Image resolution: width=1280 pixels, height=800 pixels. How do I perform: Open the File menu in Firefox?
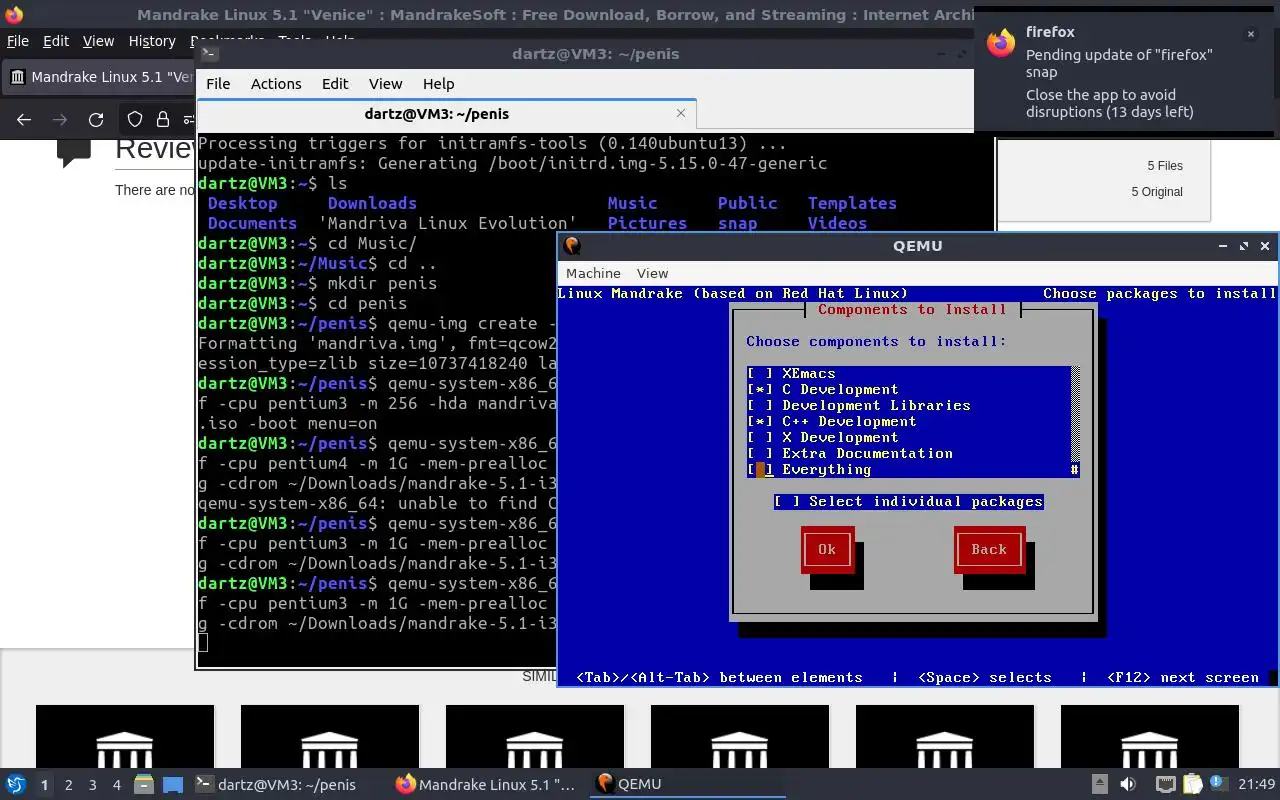coord(18,41)
